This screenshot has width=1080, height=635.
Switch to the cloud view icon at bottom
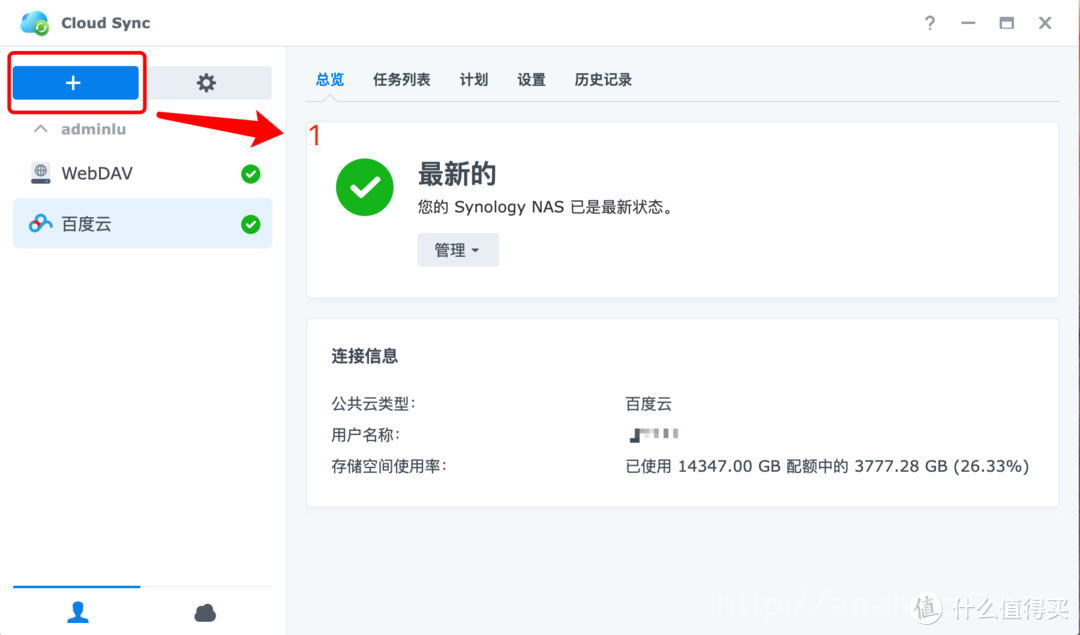point(205,612)
